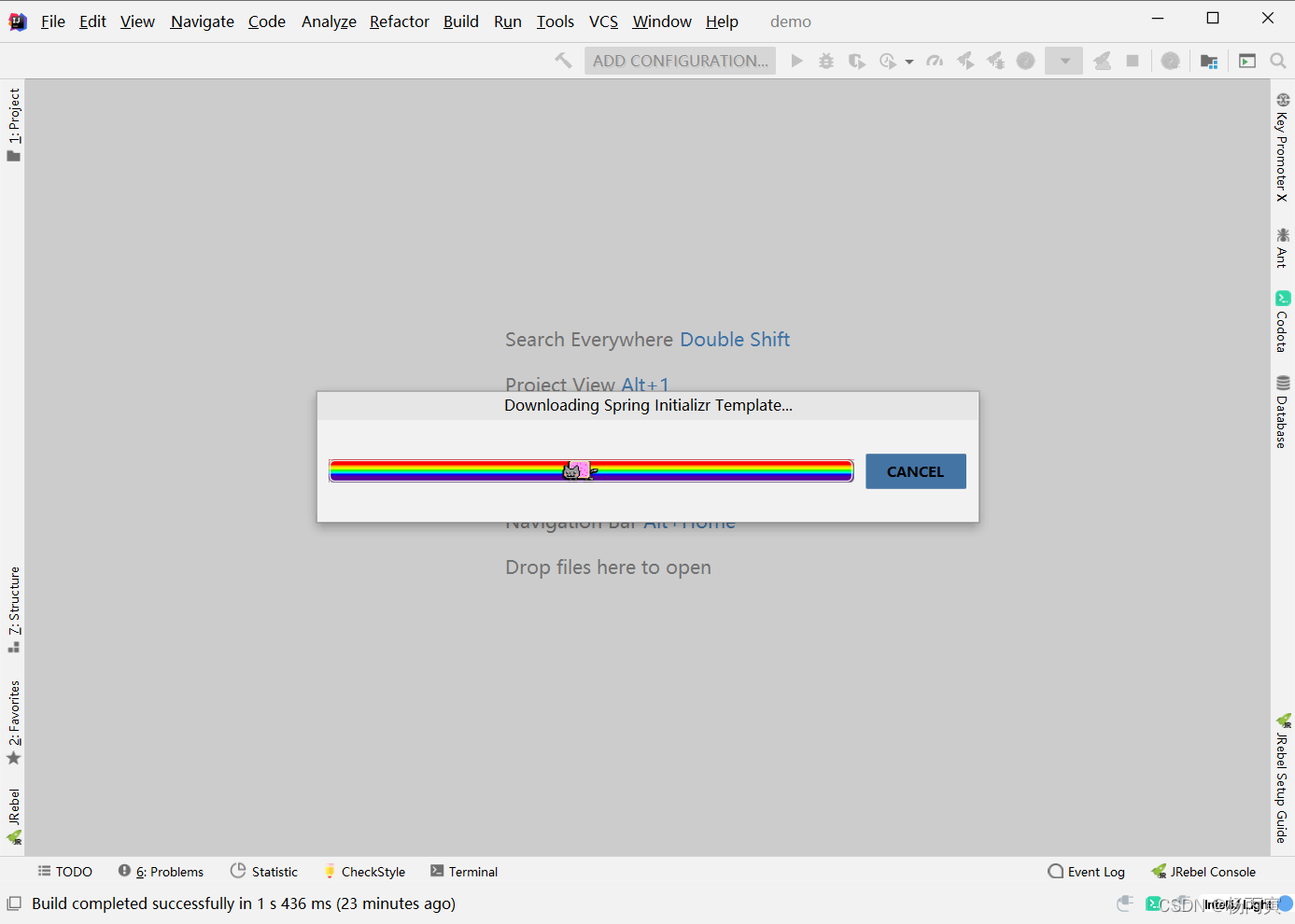
Task: Toggle the 1: Project tool window
Action: coord(14,124)
